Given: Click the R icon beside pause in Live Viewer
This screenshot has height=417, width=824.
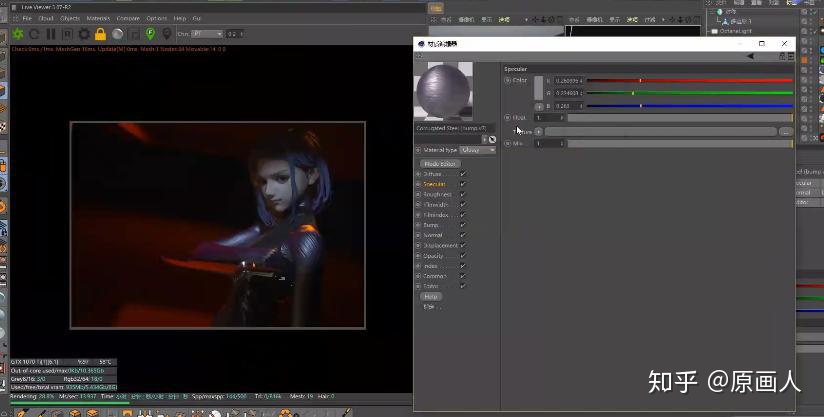Looking at the screenshot, I should tap(68, 34).
